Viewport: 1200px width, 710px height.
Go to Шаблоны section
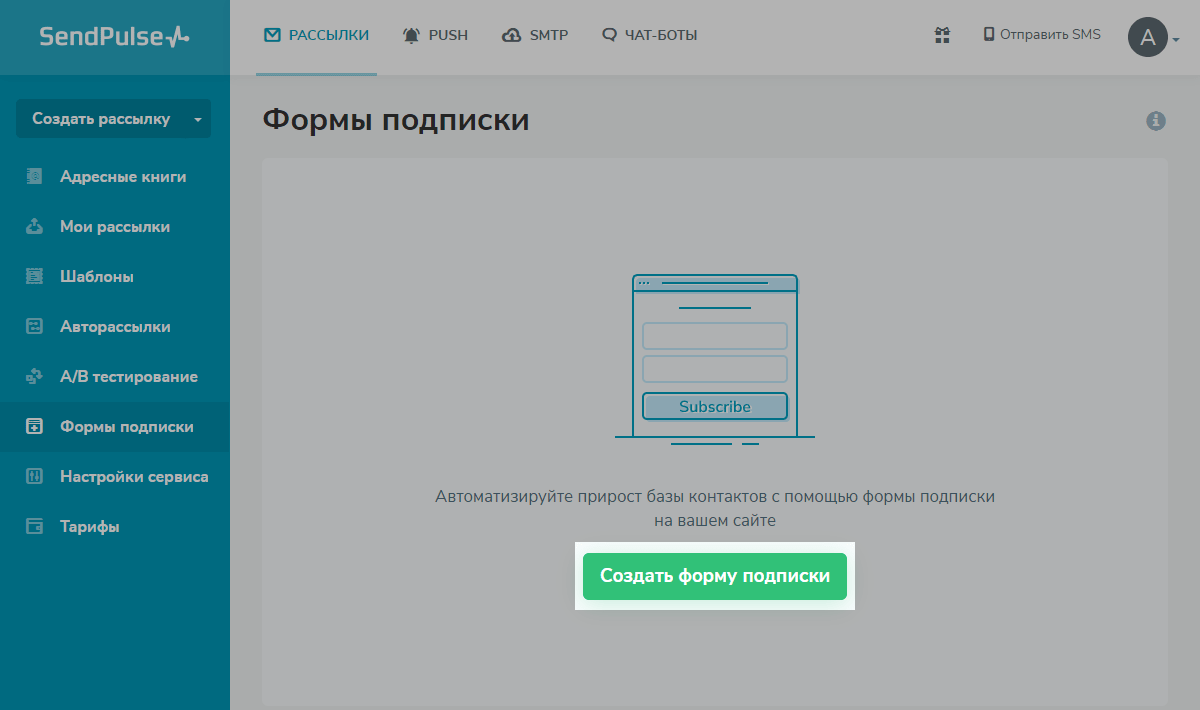115,277
